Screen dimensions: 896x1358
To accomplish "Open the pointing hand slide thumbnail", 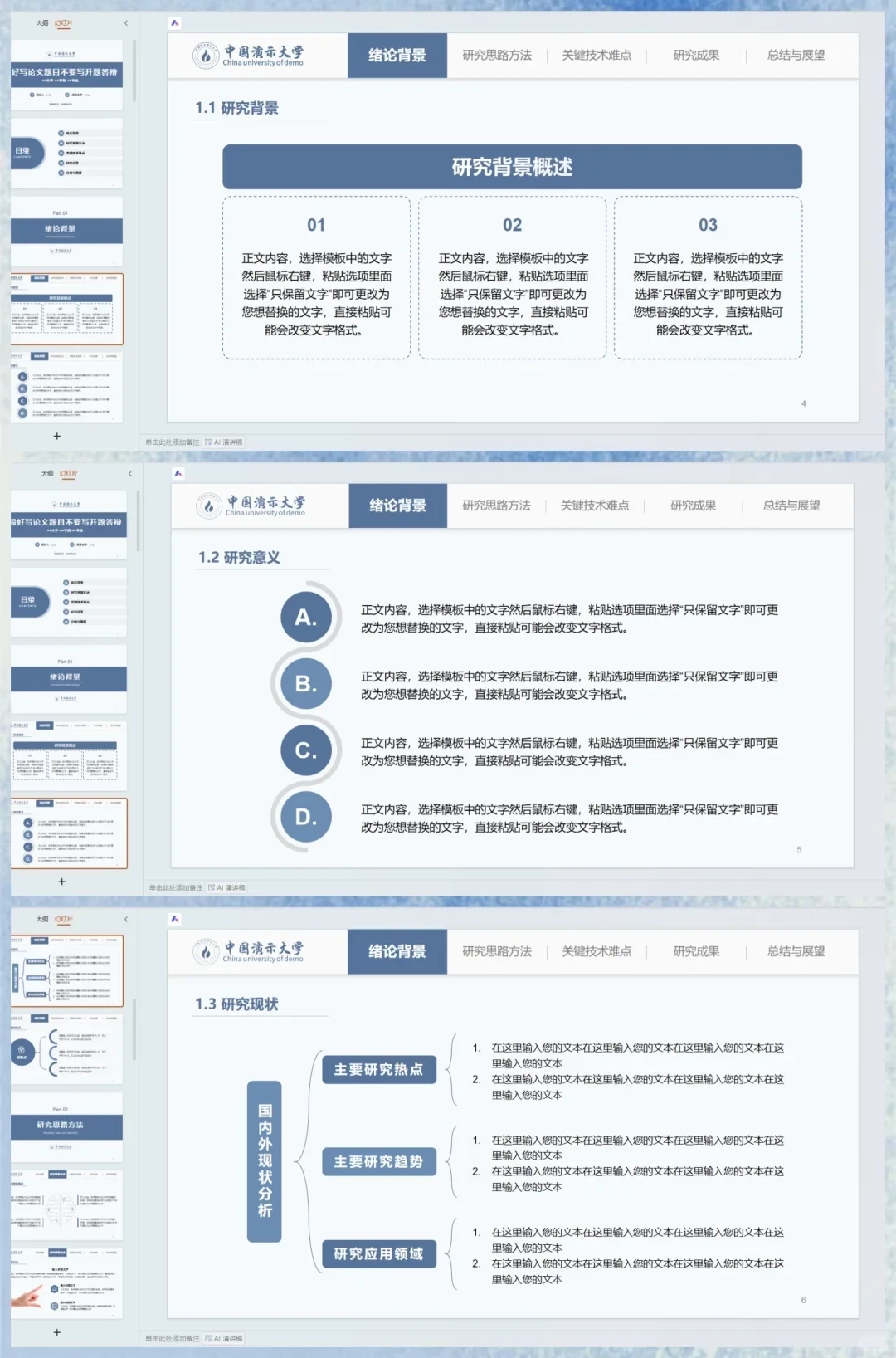I will [x=66, y=1284].
